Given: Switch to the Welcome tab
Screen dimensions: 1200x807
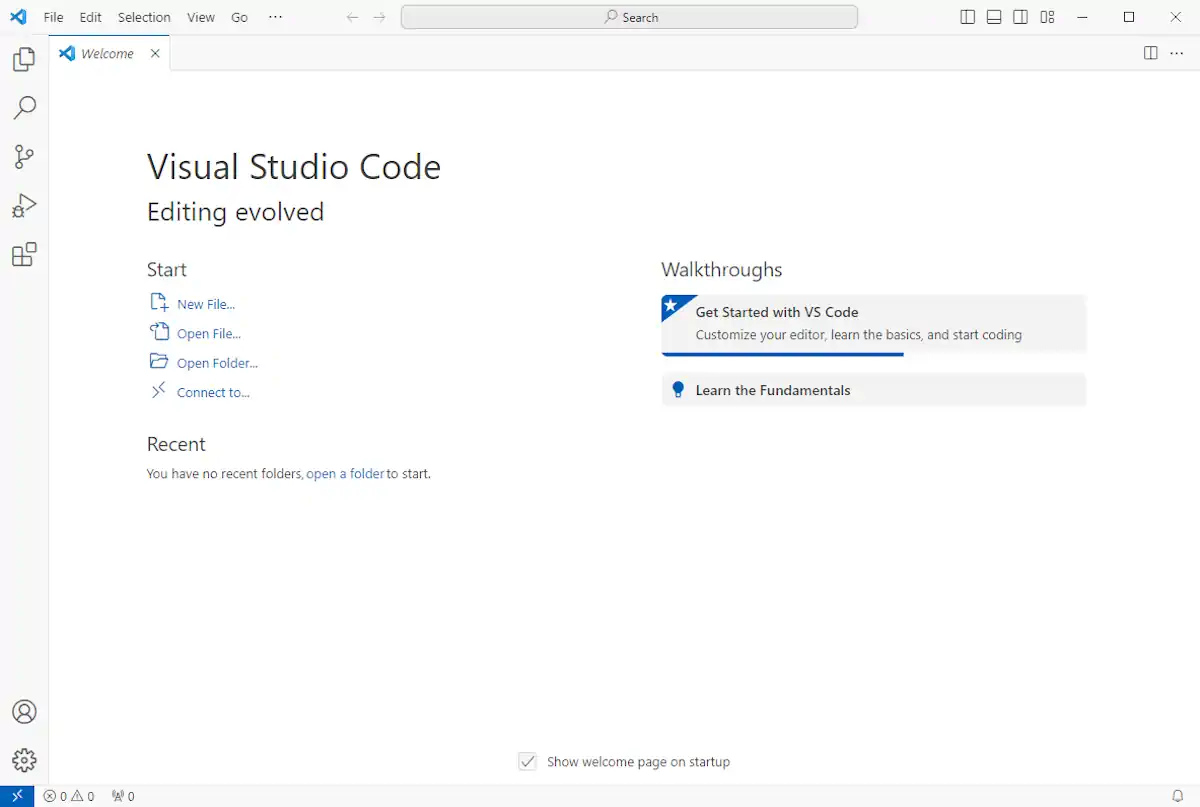Looking at the screenshot, I should 107,53.
